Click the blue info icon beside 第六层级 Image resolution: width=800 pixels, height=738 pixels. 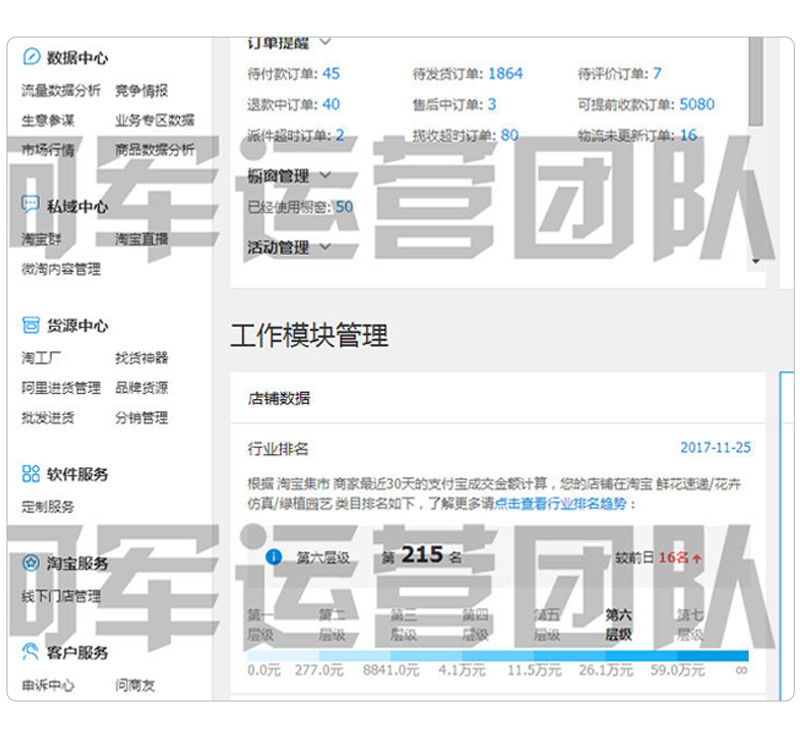pos(273,557)
